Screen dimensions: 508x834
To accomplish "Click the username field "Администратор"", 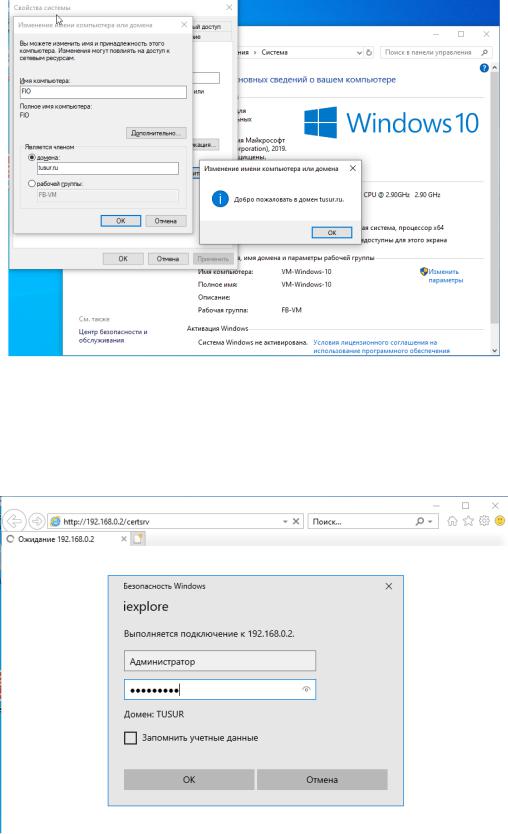I will tap(220, 661).
